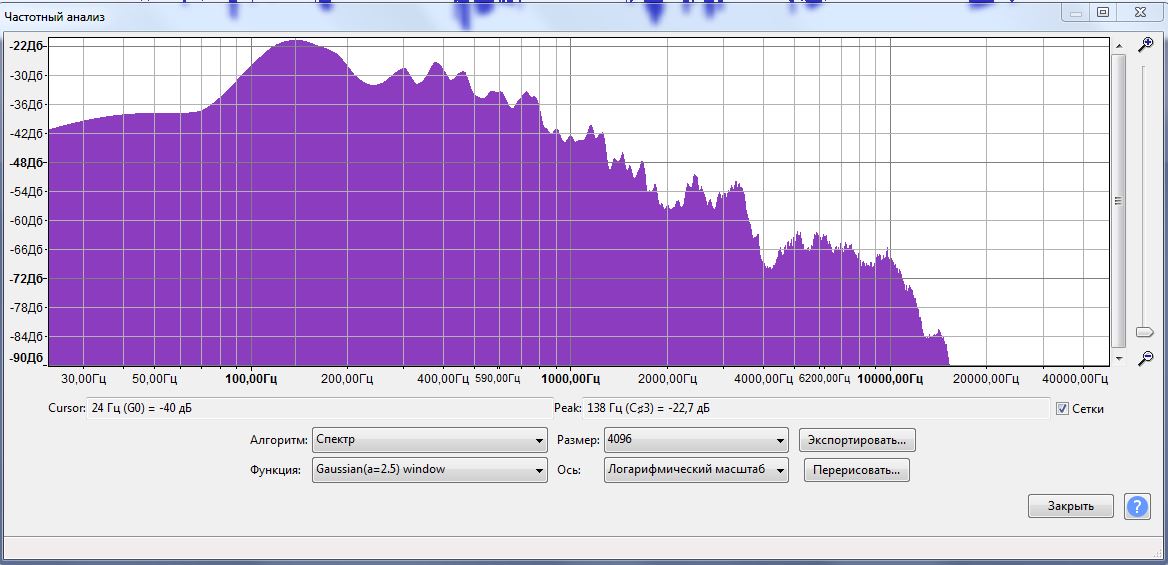Click the 6200,00Гц axis label
Image resolution: width=1168 pixels, height=565 pixels.
[x=824, y=378]
